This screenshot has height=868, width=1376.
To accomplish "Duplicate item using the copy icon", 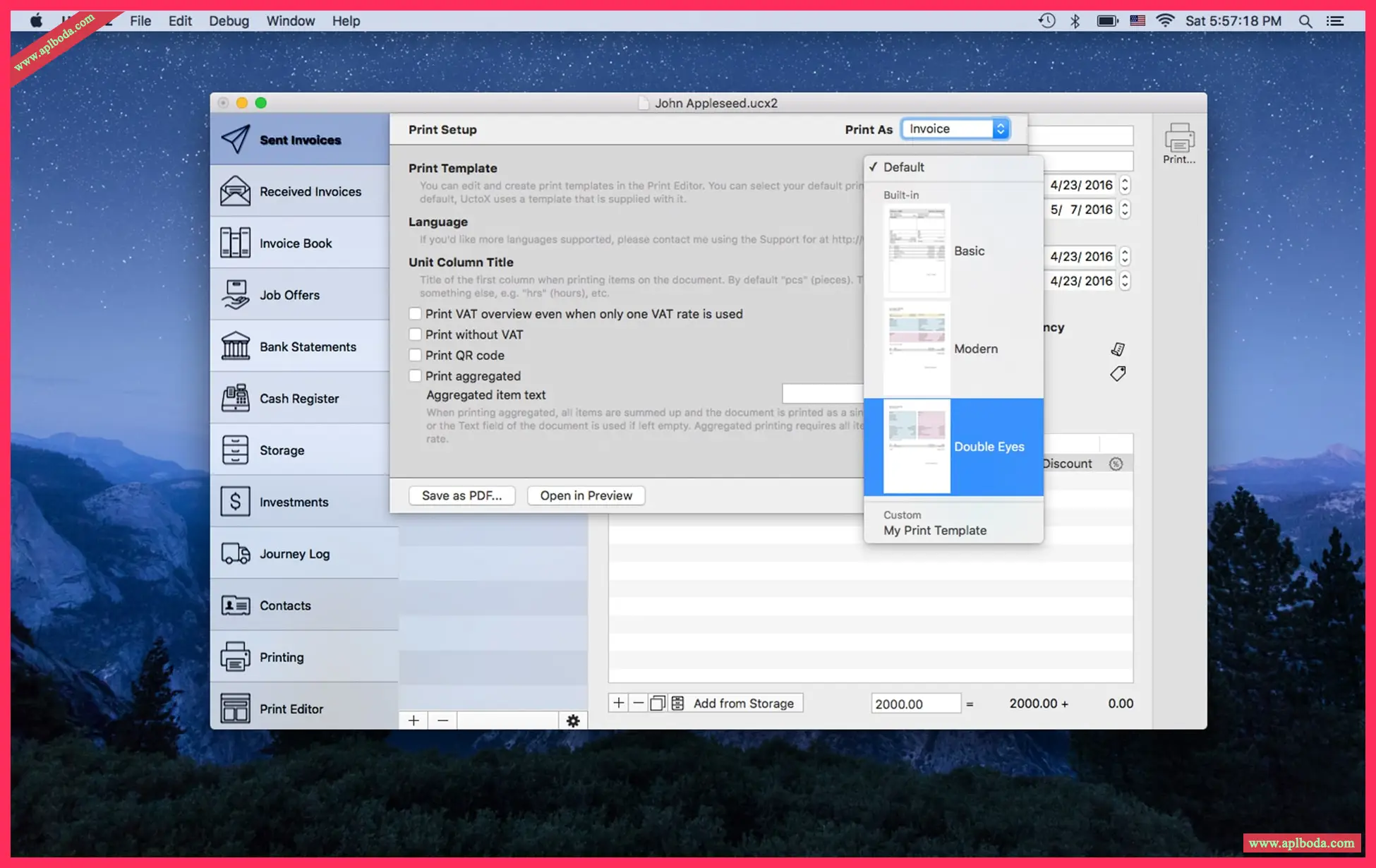I will pyautogui.click(x=657, y=703).
